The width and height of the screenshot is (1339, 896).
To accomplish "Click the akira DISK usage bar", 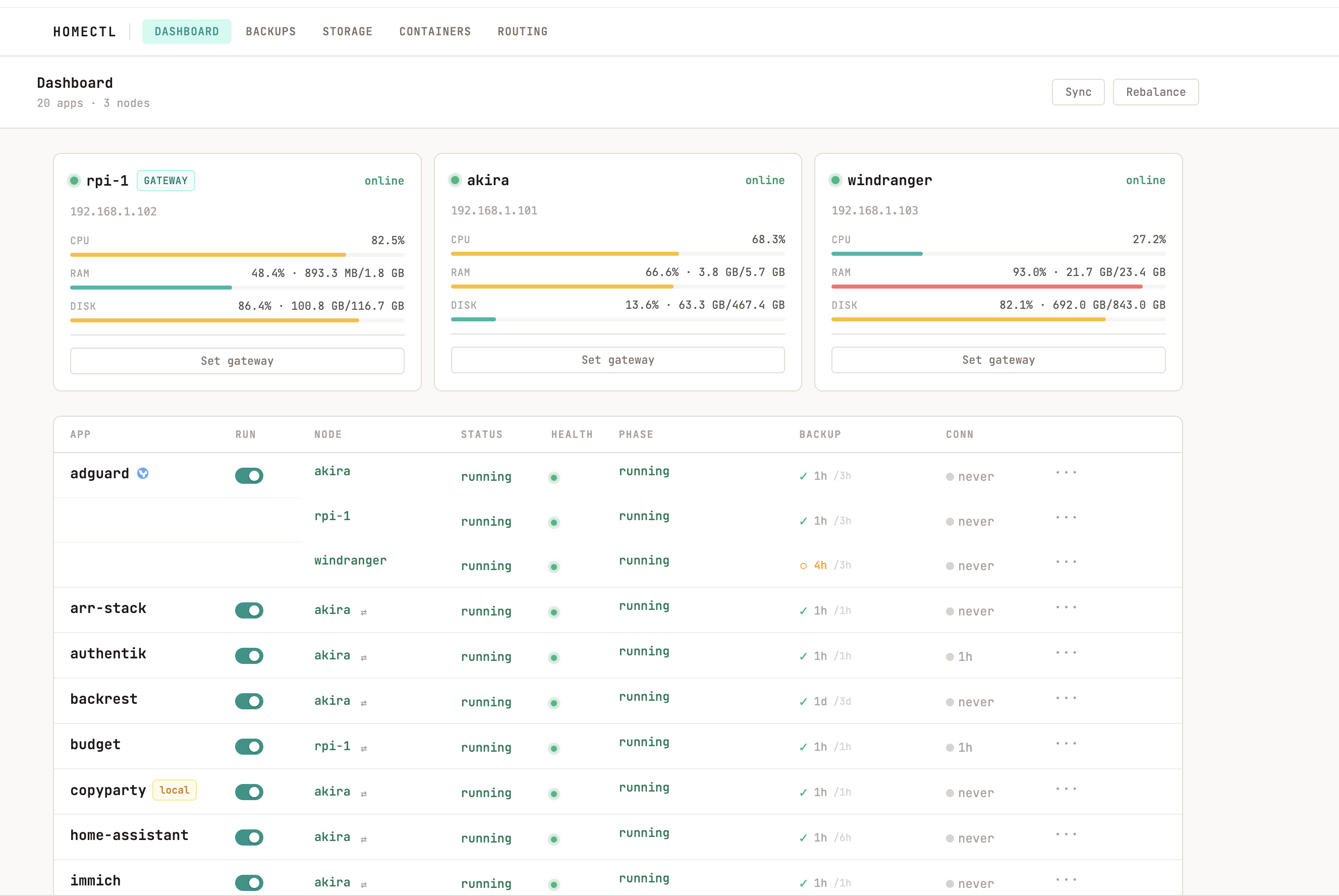I will click(x=618, y=319).
